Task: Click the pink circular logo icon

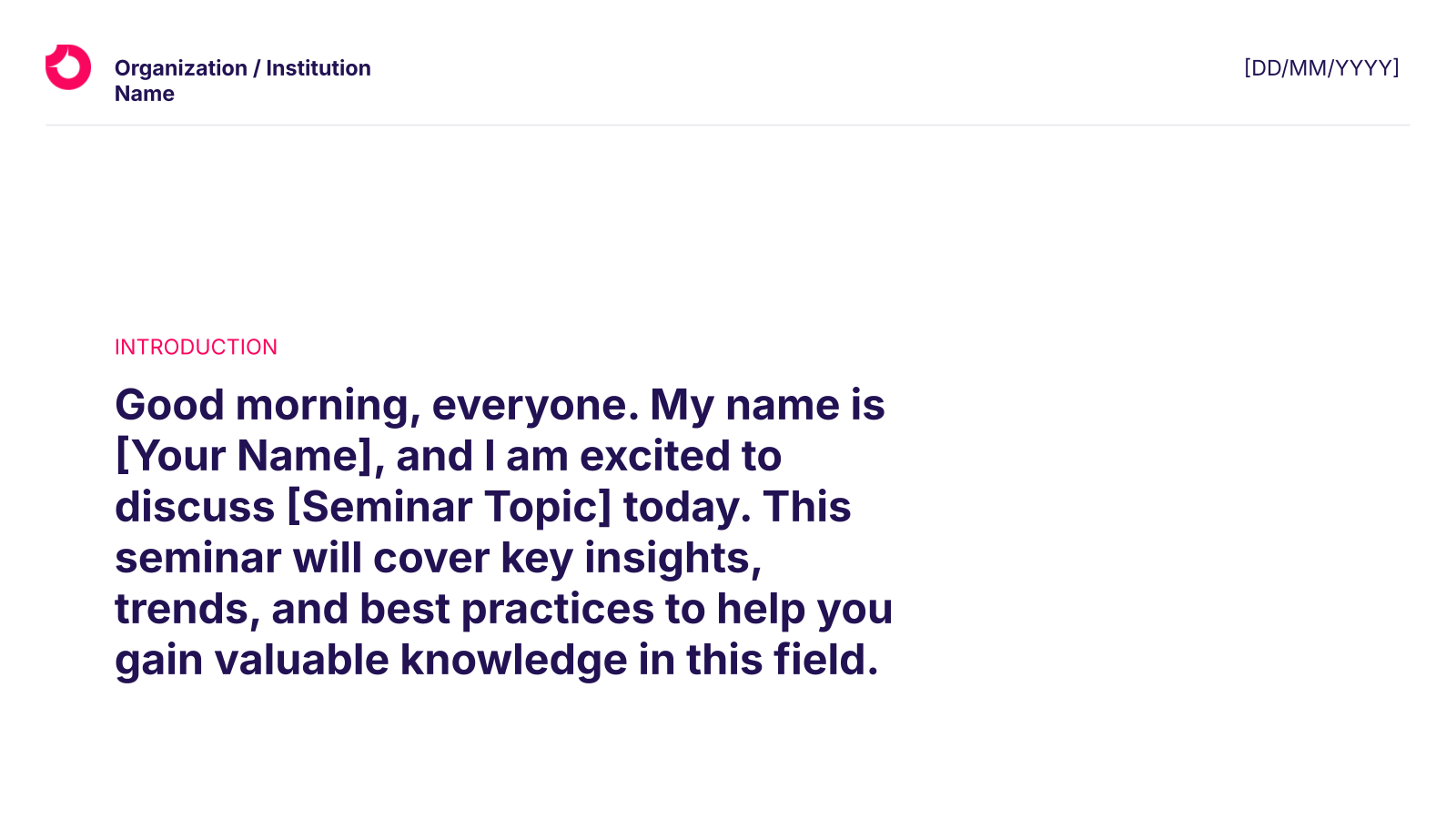Action: pyautogui.click(x=68, y=67)
